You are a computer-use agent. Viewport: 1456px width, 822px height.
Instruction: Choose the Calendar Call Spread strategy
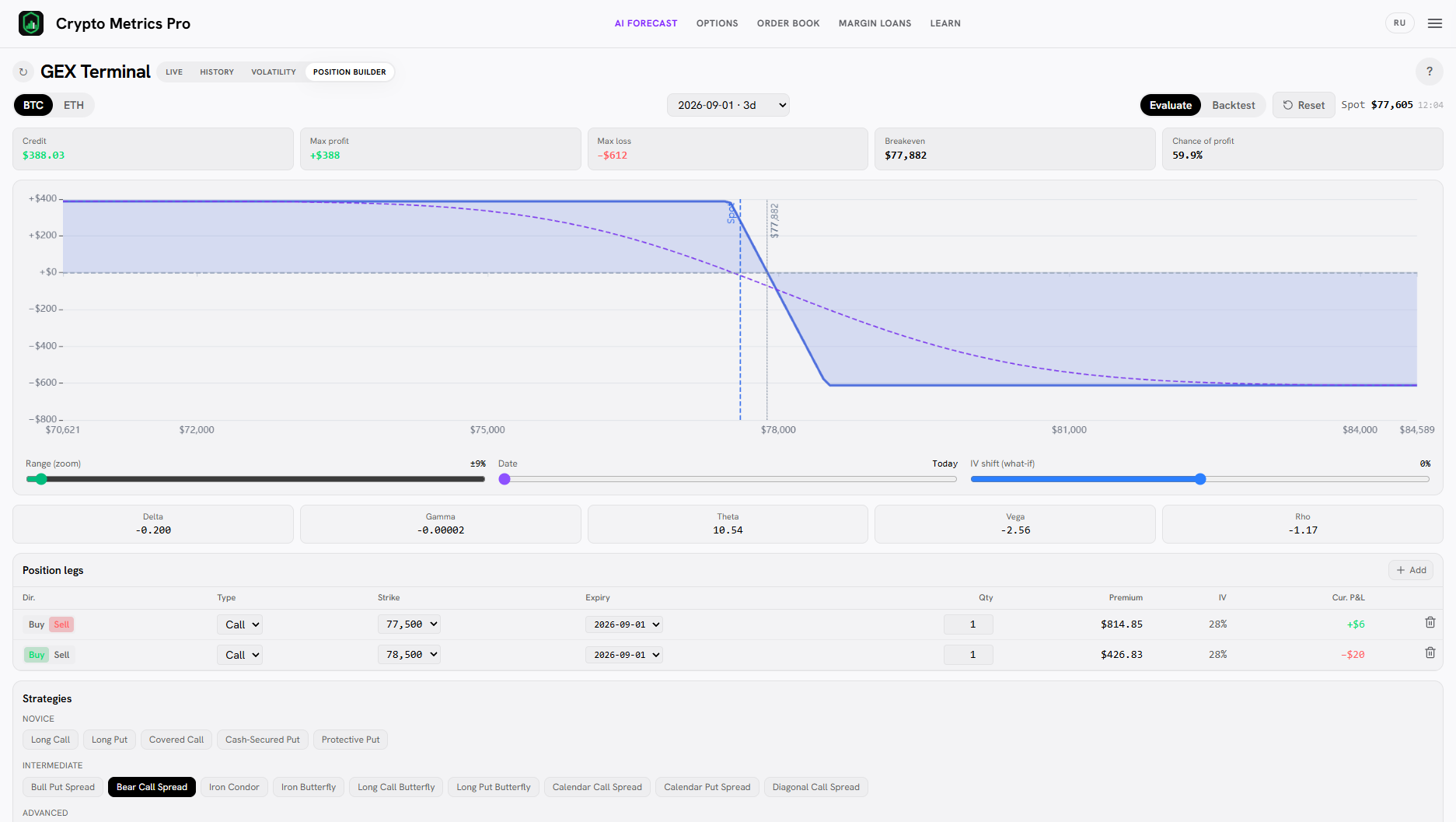point(597,787)
